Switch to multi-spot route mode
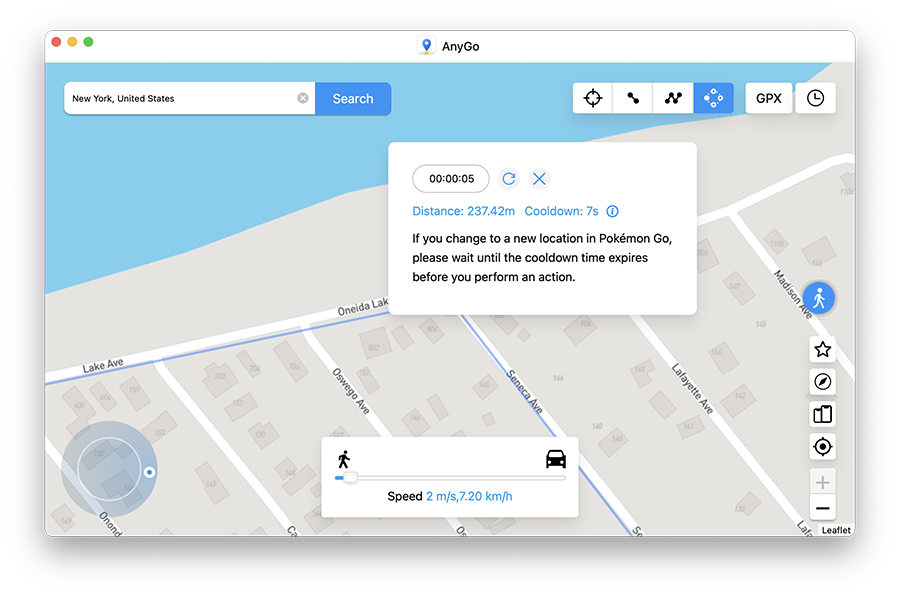 pos(673,98)
